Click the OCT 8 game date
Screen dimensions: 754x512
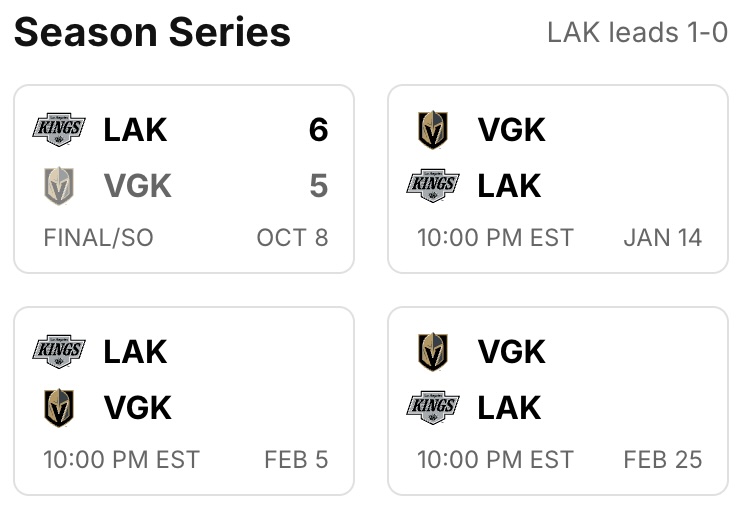coord(292,238)
